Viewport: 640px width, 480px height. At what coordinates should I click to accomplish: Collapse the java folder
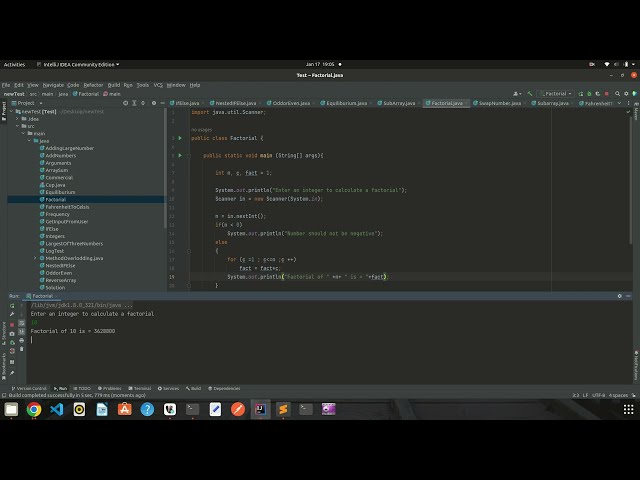pos(29,141)
